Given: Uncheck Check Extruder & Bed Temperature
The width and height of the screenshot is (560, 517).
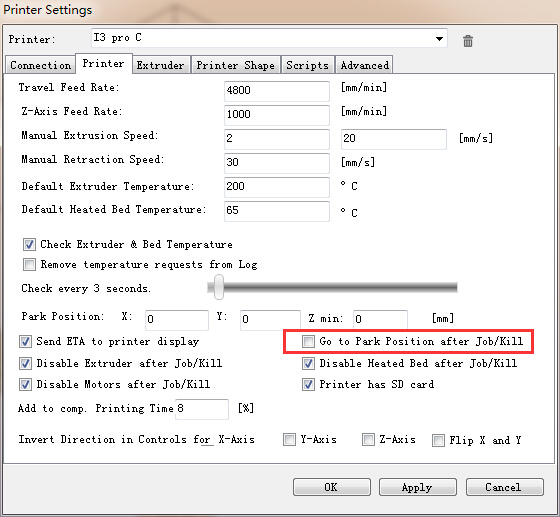Looking at the screenshot, I should [x=29, y=245].
